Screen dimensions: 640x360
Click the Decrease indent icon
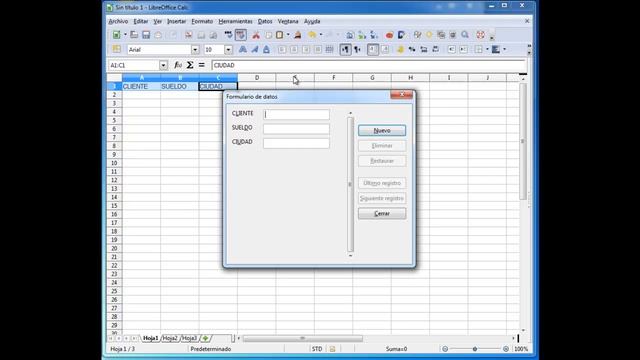pyautogui.click(x=451, y=49)
